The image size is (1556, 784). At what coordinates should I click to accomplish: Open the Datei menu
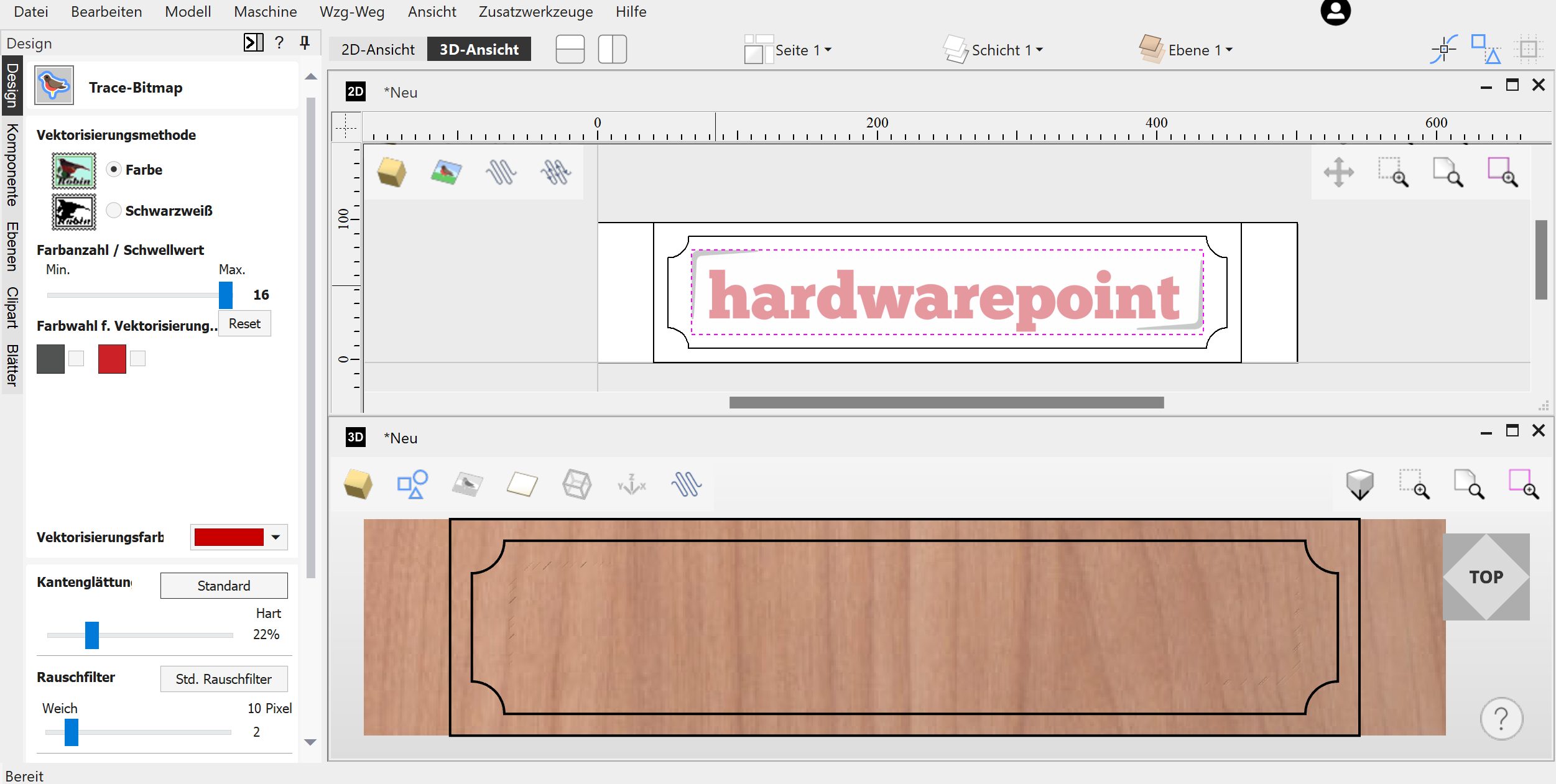pyautogui.click(x=31, y=12)
